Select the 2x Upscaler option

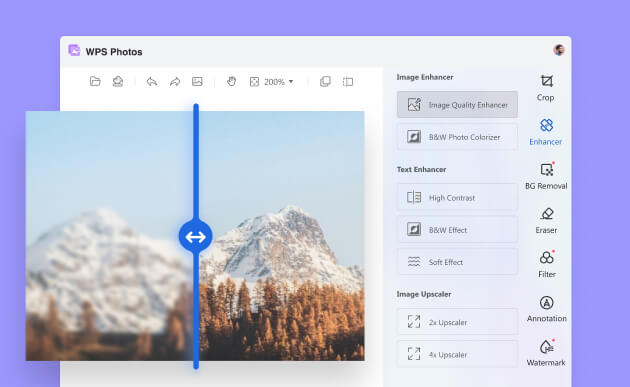tap(457, 322)
